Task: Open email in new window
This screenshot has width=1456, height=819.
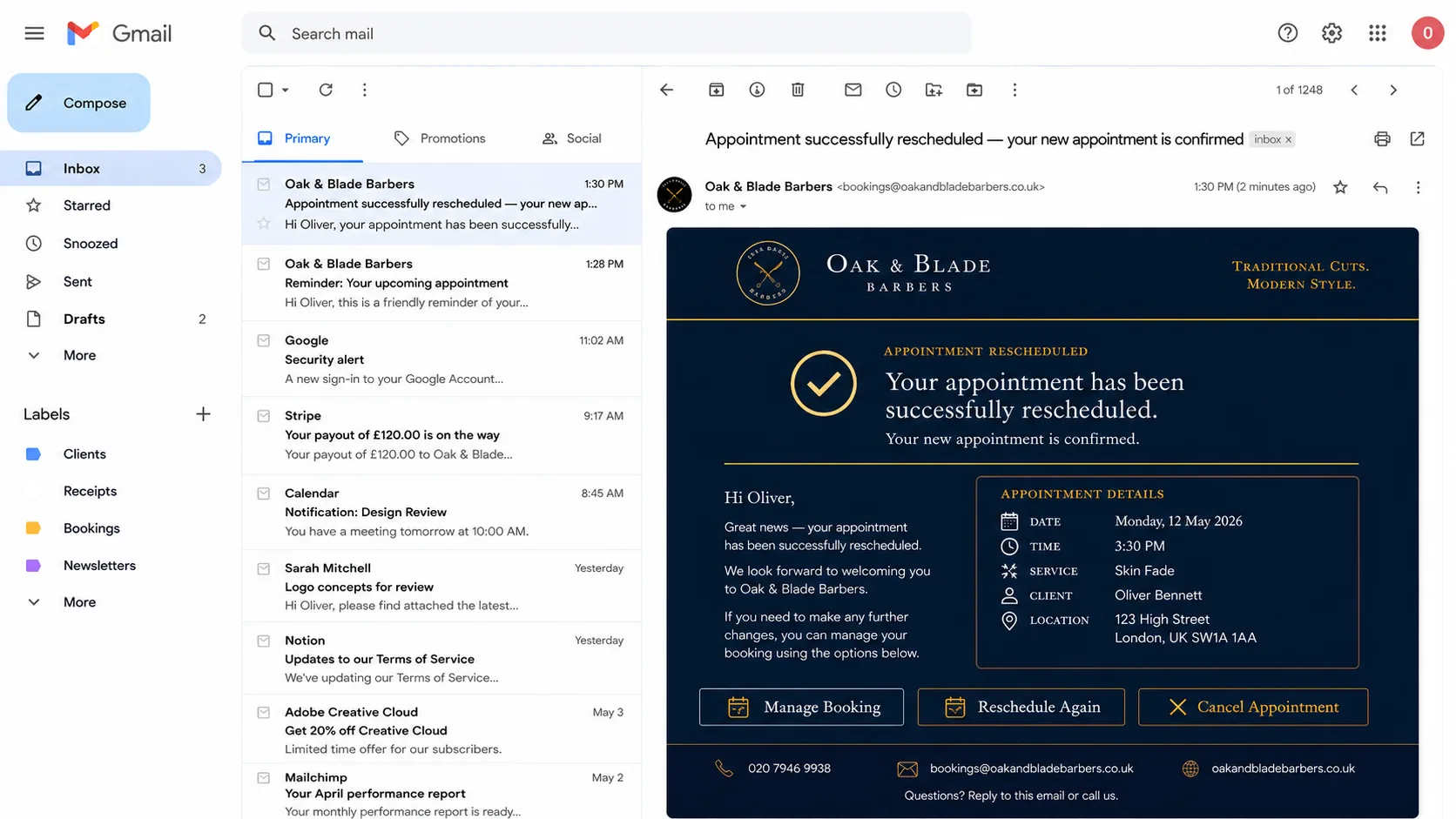Action: click(1417, 139)
